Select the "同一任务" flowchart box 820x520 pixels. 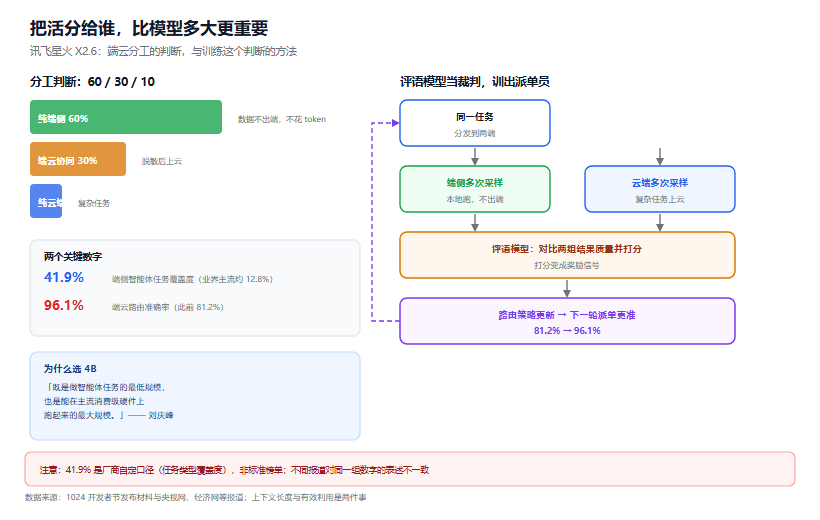click(475, 123)
